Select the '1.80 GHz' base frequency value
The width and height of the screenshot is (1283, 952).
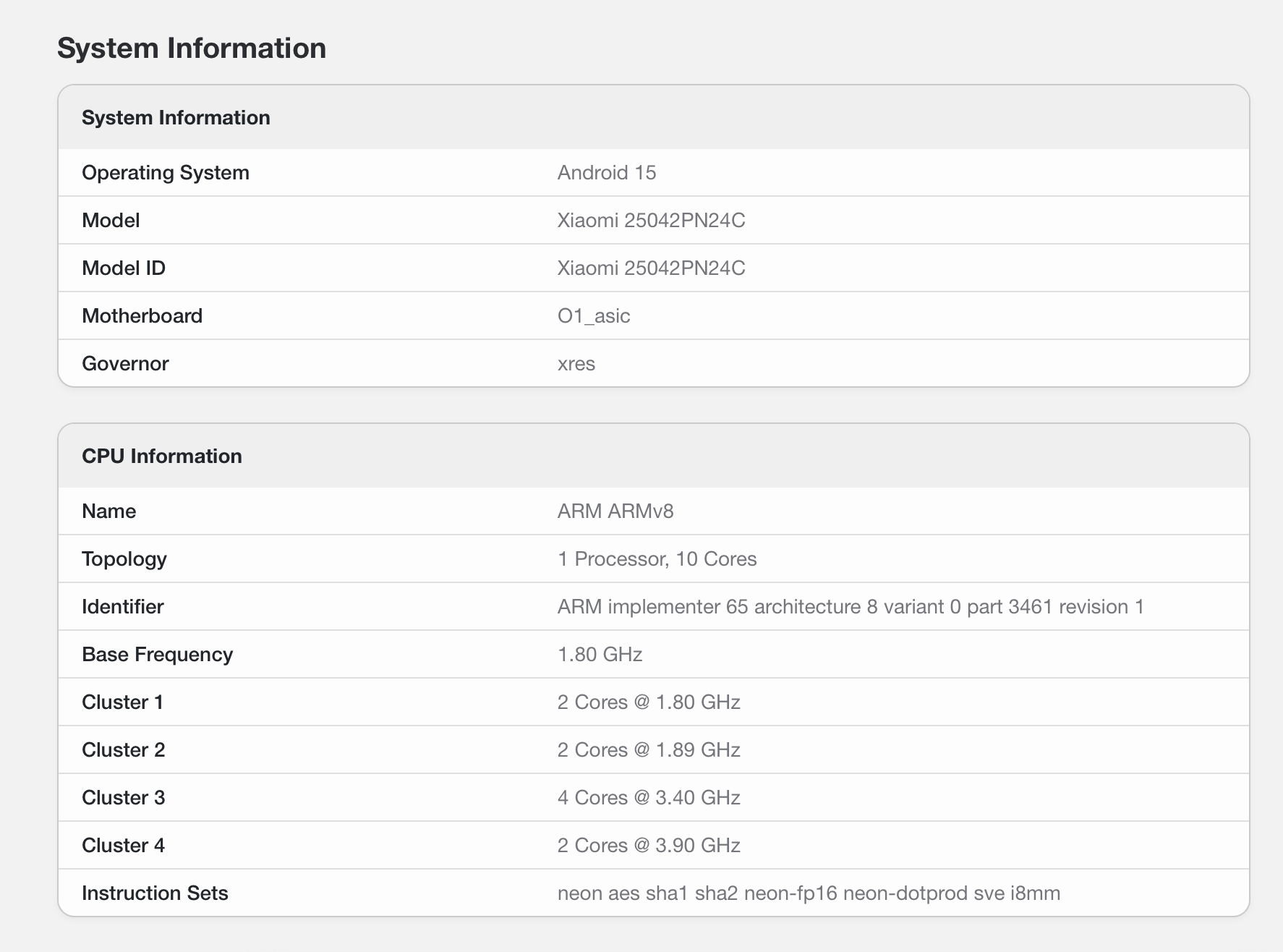(600, 655)
